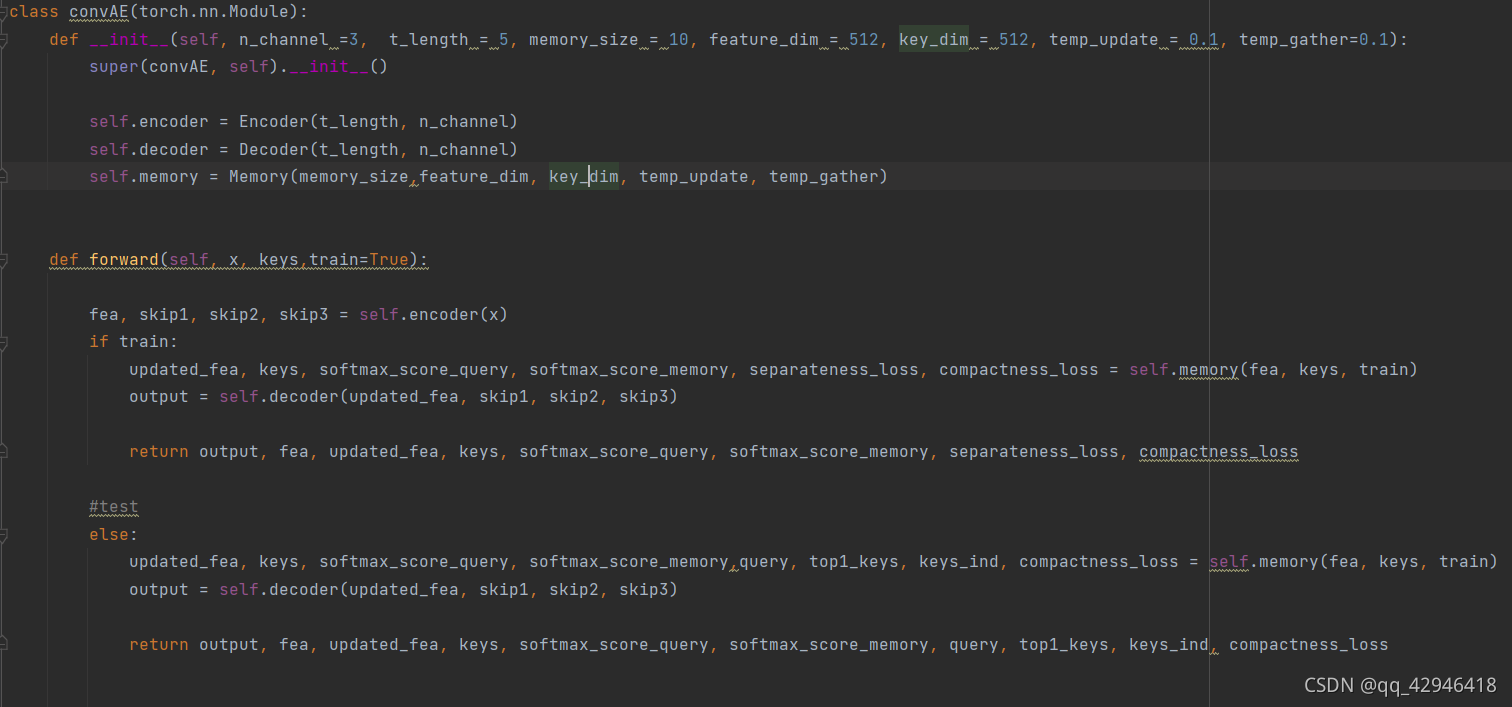The width and height of the screenshot is (1512, 707).
Task: Toggle fold marker beside last return statement
Action: [x=4, y=645]
